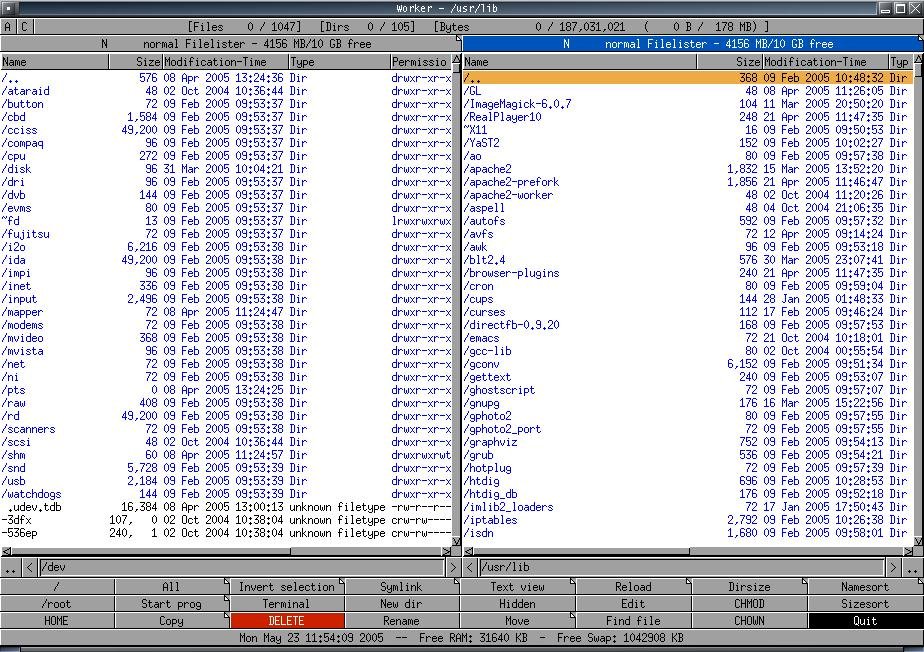Click left pane path history forward arrow
This screenshot has height=652, width=924.
coord(453,568)
